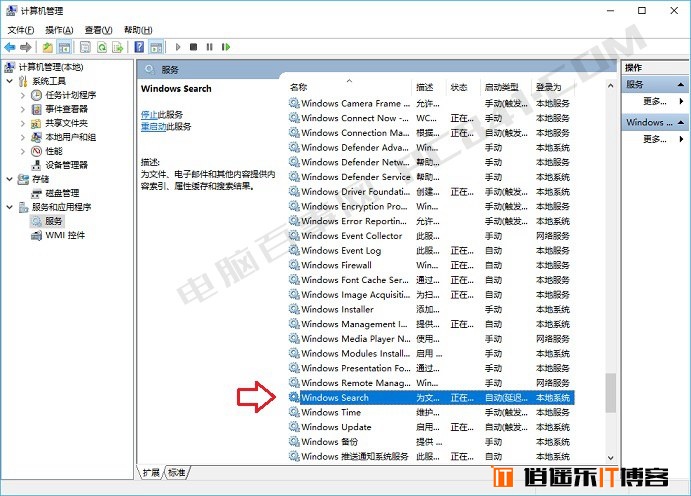691x496 pixels.
Task: Open 更多 under 服务 actions
Action: (654, 101)
